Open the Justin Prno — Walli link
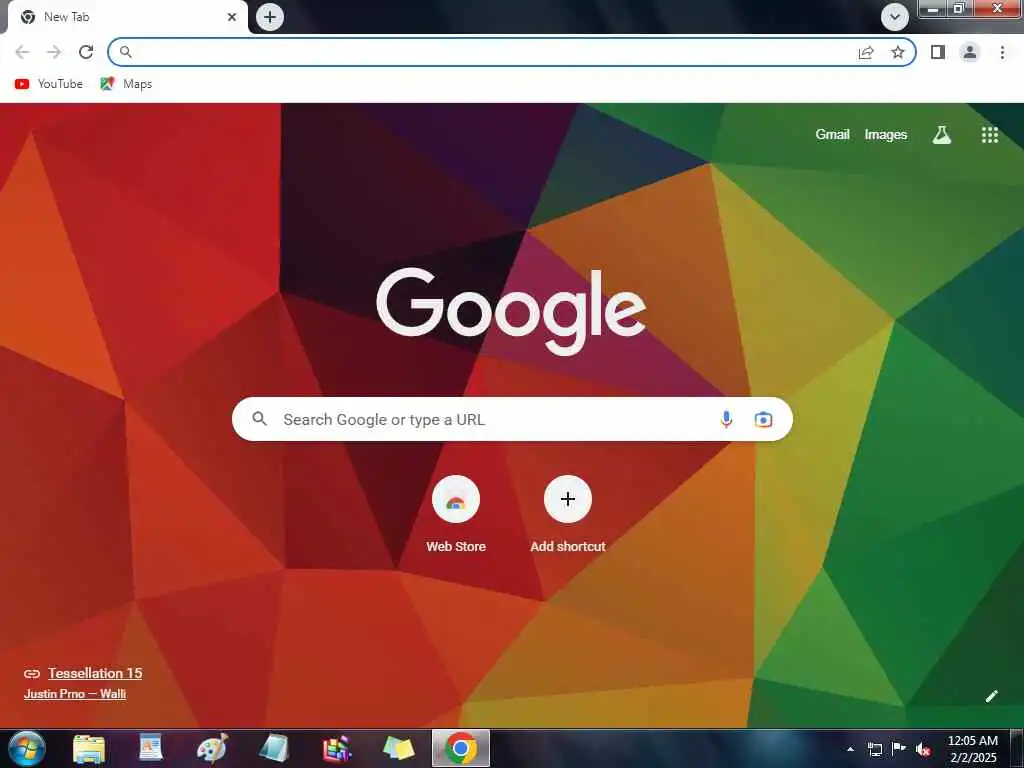The height and width of the screenshot is (768, 1024). (x=75, y=694)
